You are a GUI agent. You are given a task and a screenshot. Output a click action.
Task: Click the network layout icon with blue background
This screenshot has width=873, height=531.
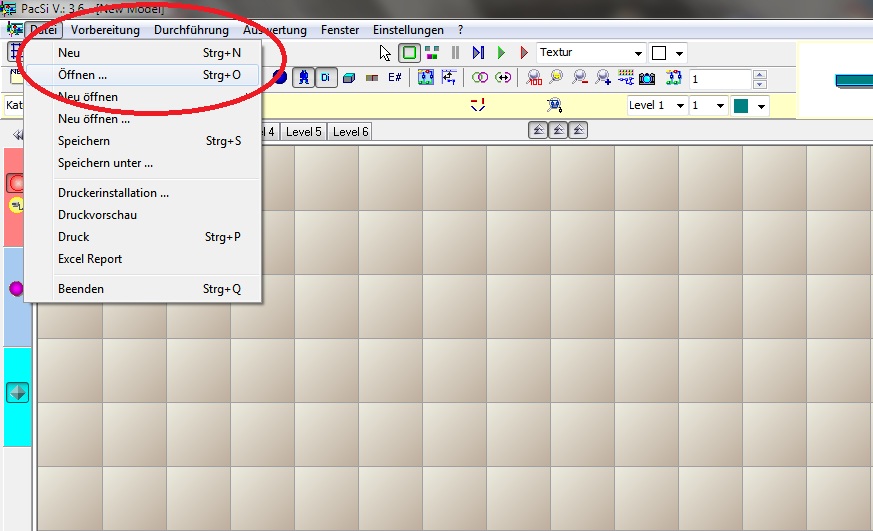coord(426,77)
